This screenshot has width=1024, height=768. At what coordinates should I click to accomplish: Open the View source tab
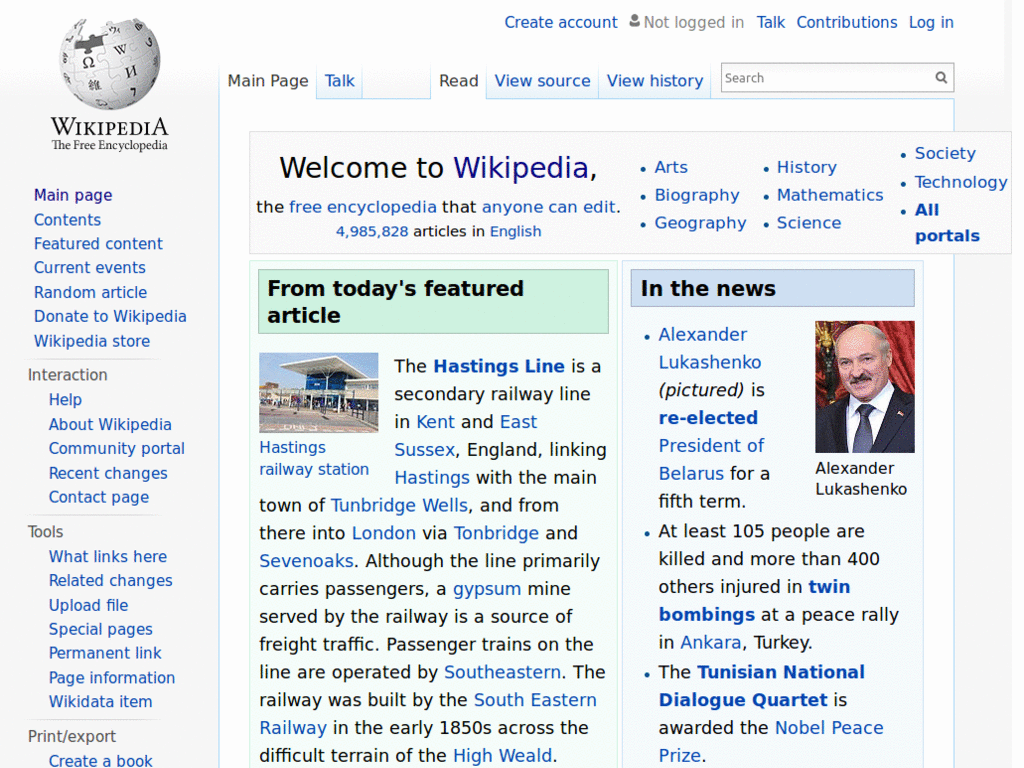(x=542, y=81)
